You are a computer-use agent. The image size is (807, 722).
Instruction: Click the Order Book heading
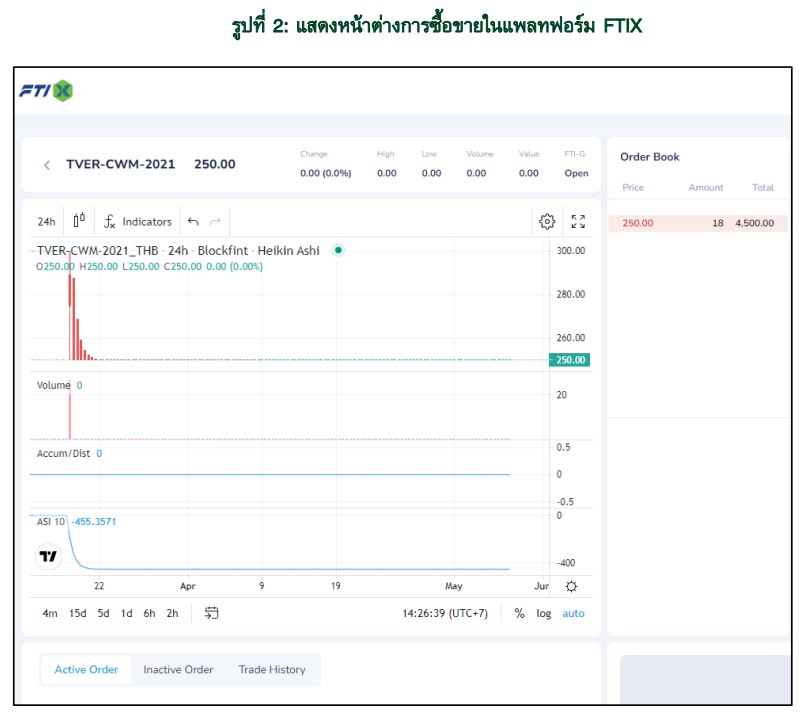click(x=650, y=157)
